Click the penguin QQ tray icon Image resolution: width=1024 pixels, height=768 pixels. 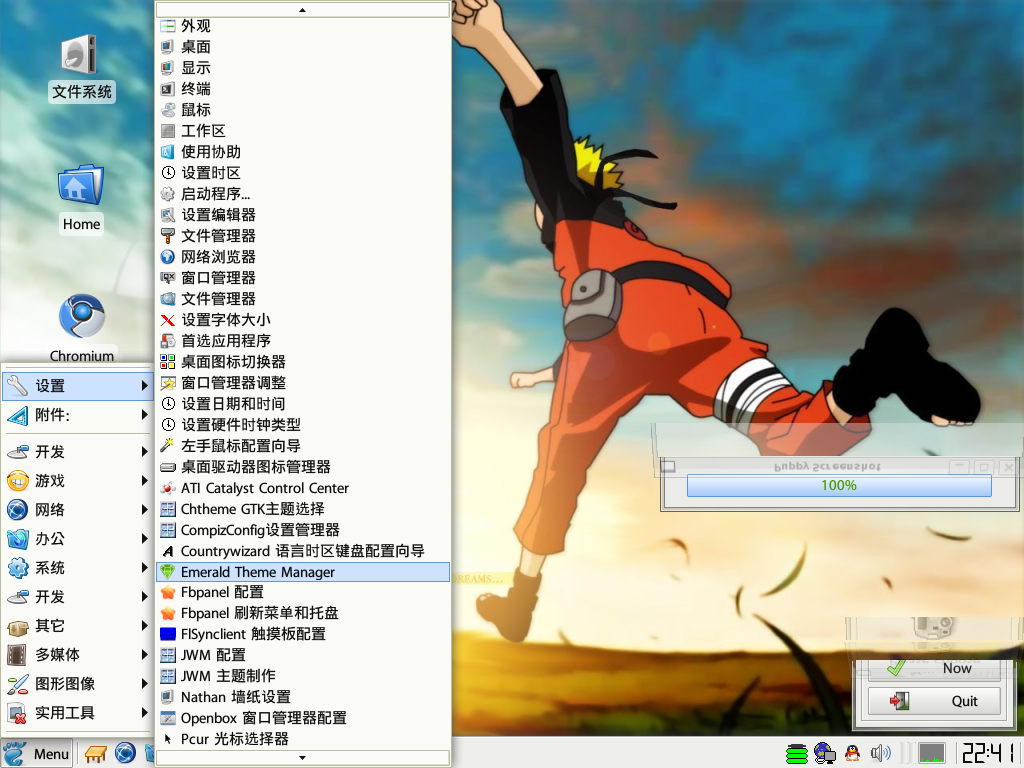(852, 753)
